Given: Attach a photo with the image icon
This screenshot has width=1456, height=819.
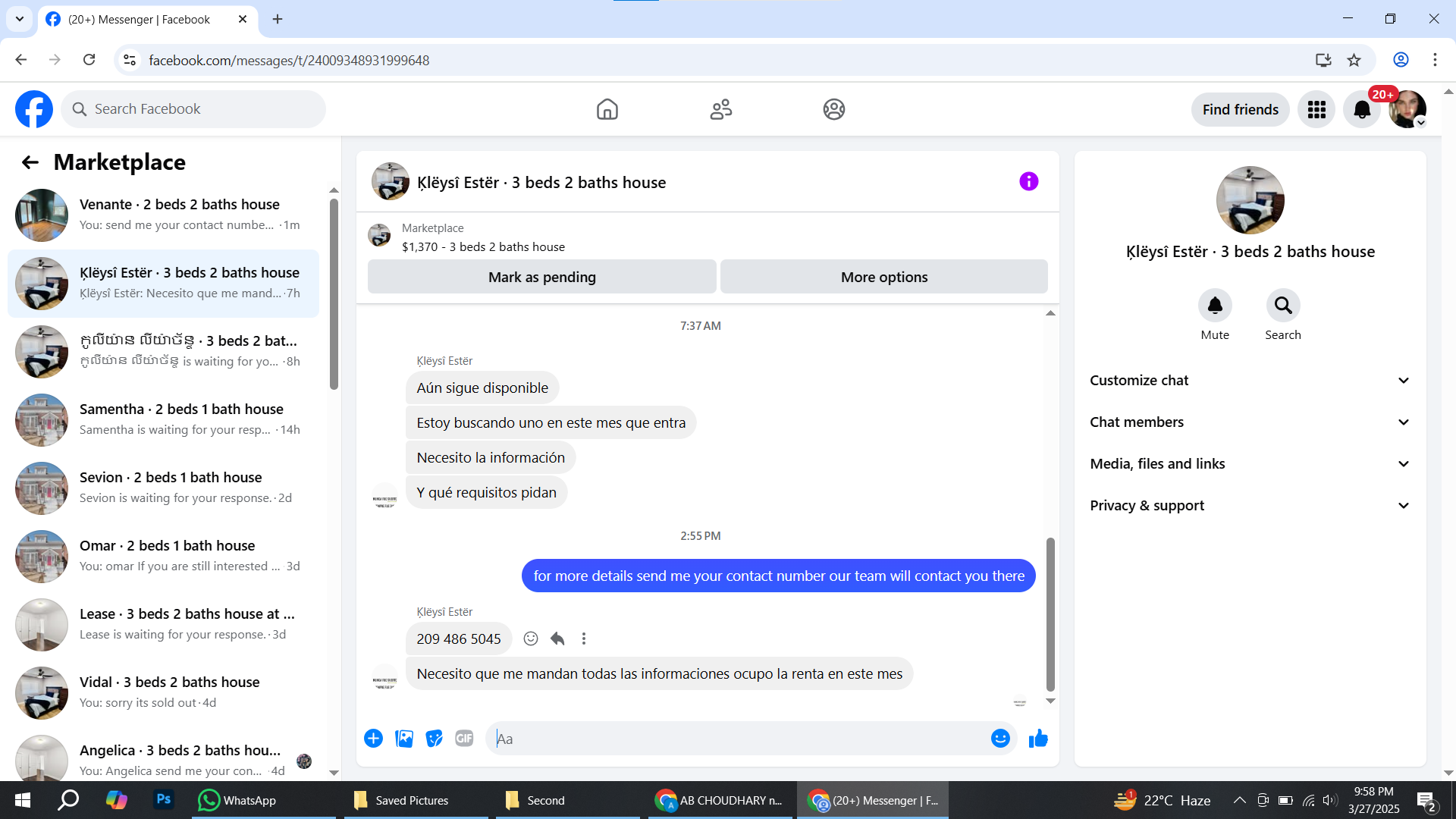Looking at the screenshot, I should pyautogui.click(x=404, y=739).
